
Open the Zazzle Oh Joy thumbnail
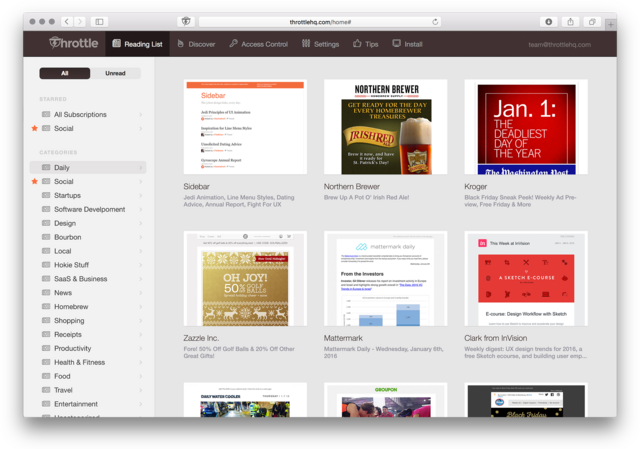point(245,278)
